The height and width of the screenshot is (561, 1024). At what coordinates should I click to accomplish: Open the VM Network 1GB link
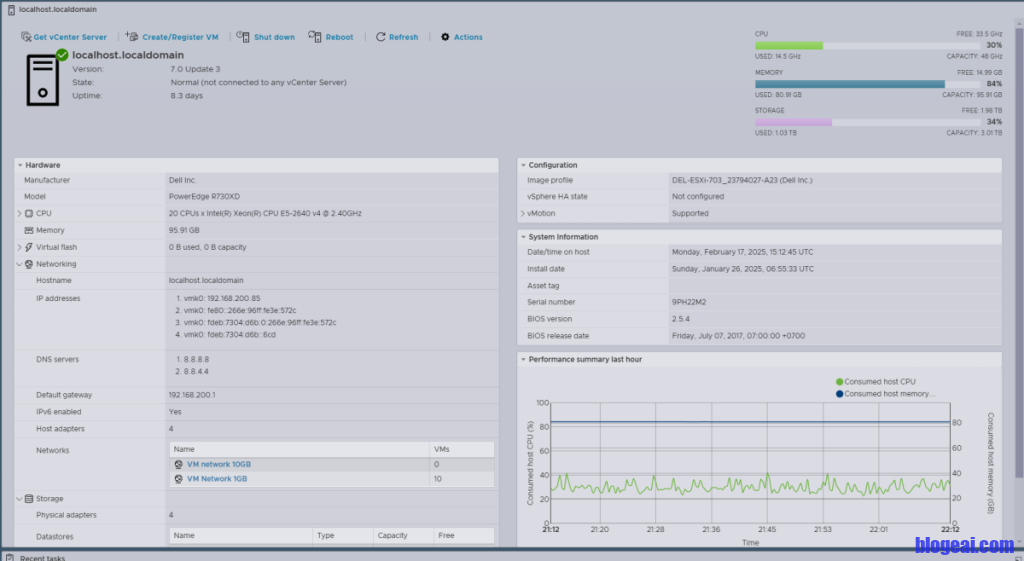coord(217,479)
